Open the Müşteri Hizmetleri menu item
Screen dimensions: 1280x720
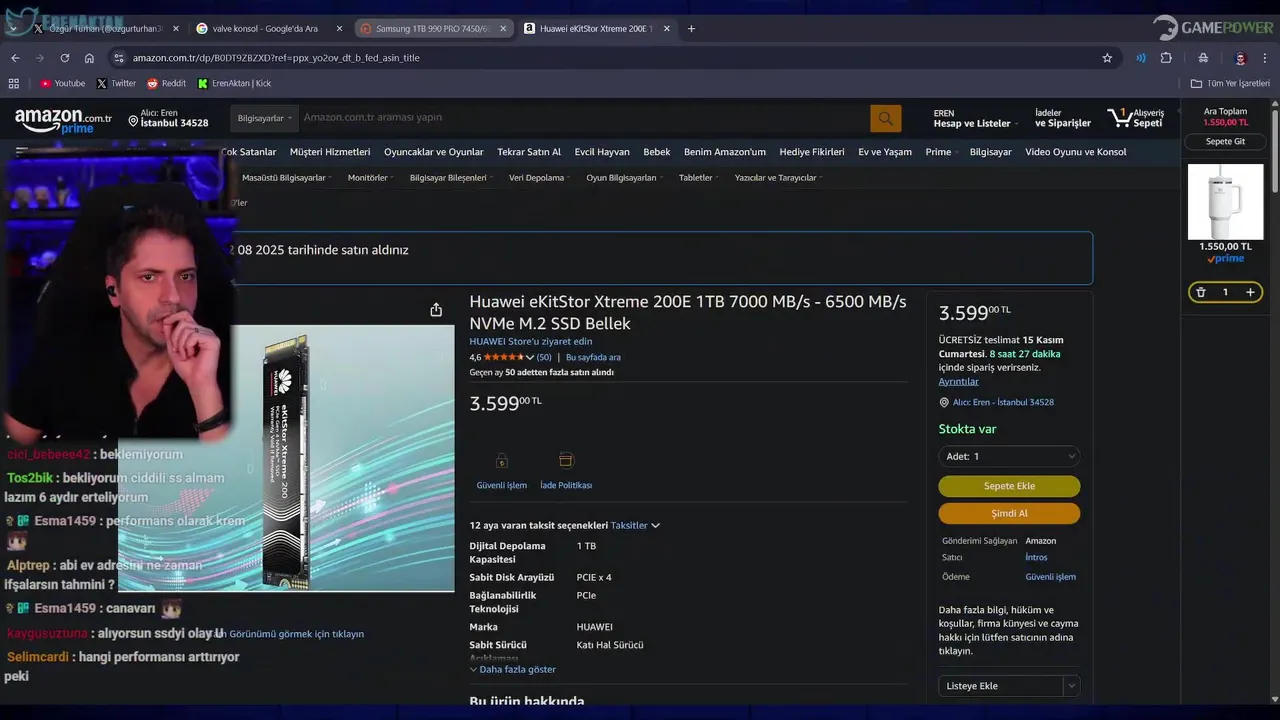[330, 152]
